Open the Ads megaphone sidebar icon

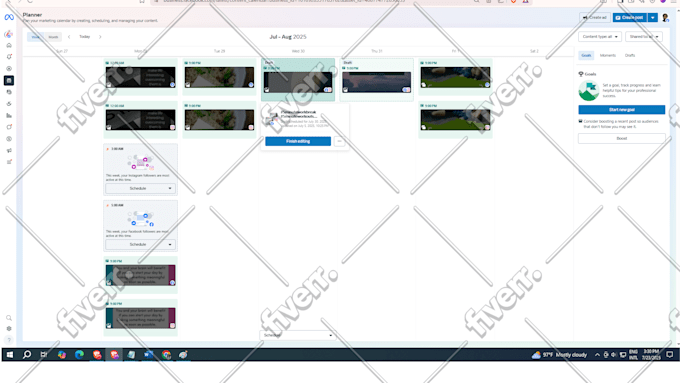point(9,151)
